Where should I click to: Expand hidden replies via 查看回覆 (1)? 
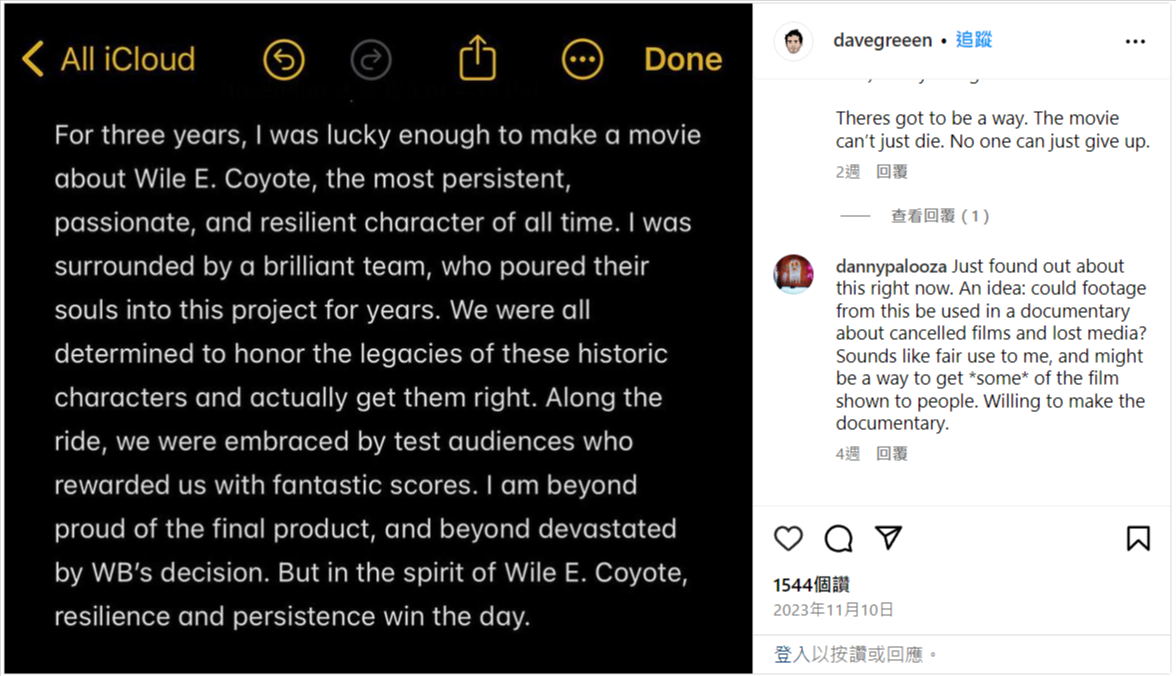pyautogui.click(x=939, y=216)
